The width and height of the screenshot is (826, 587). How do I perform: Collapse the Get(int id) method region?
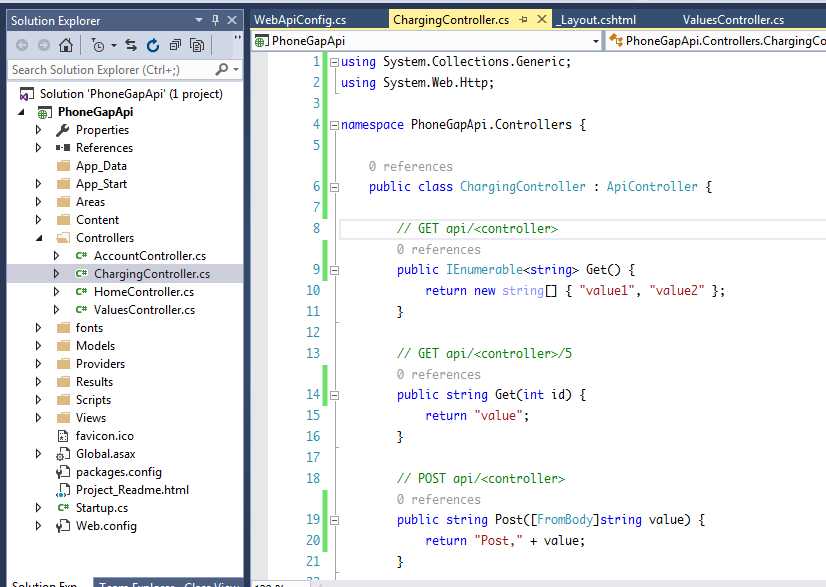[334, 396]
